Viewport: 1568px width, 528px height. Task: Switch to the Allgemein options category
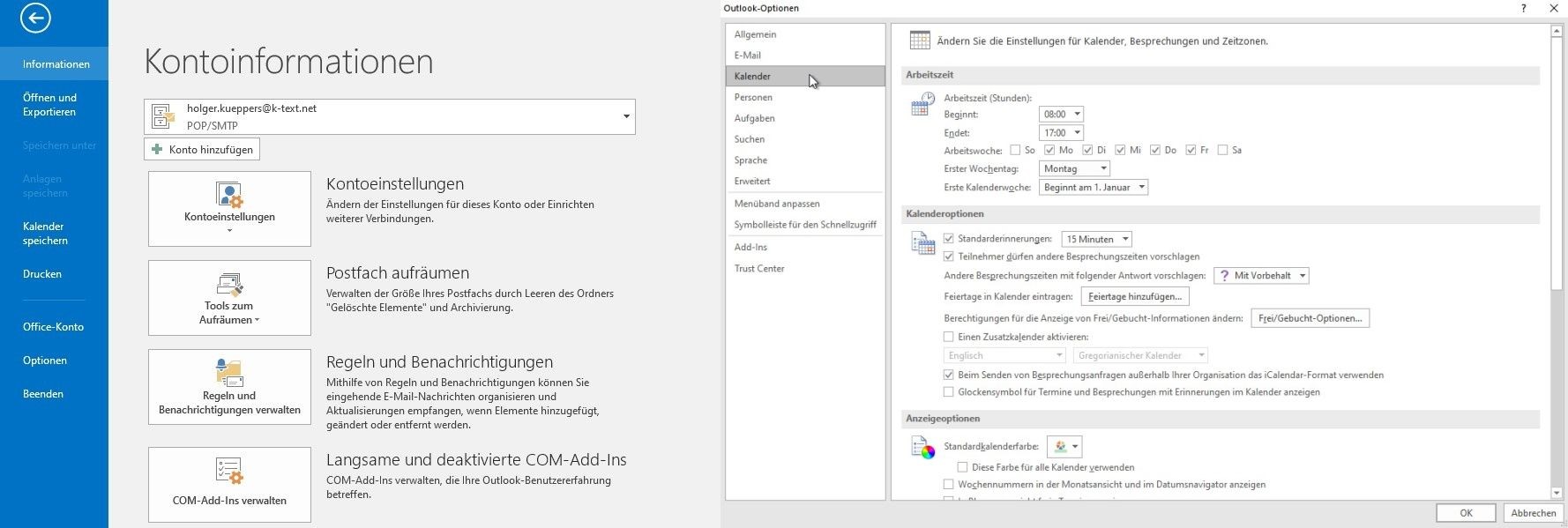pyautogui.click(x=805, y=34)
